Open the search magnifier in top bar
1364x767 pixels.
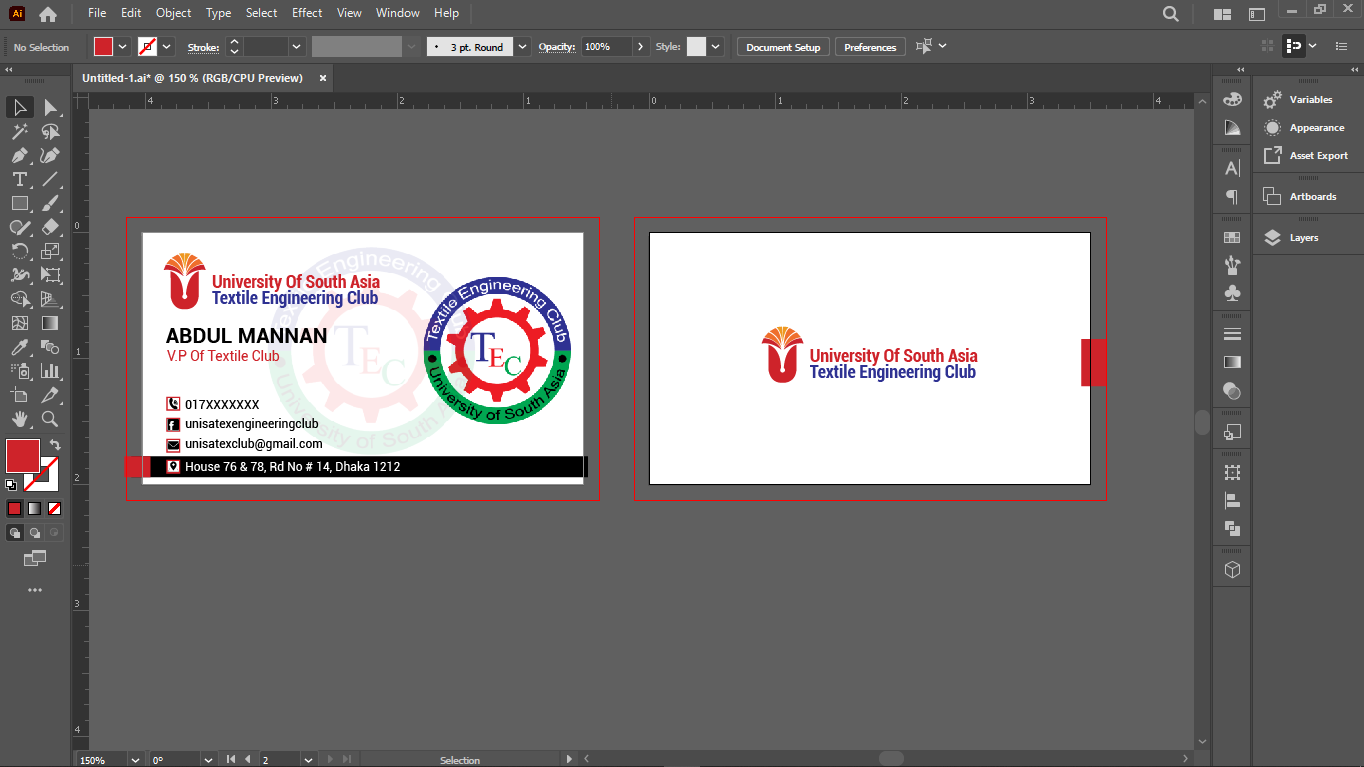click(x=1171, y=14)
